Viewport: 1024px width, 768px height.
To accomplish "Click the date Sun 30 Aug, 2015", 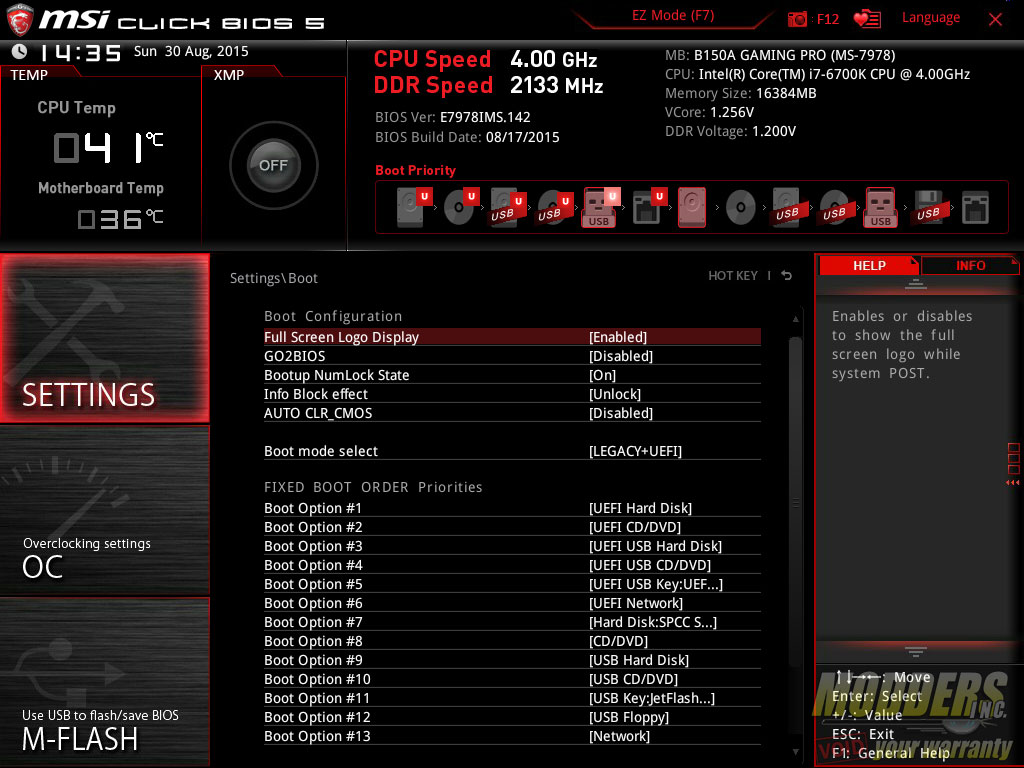I will (x=191, y=51).
